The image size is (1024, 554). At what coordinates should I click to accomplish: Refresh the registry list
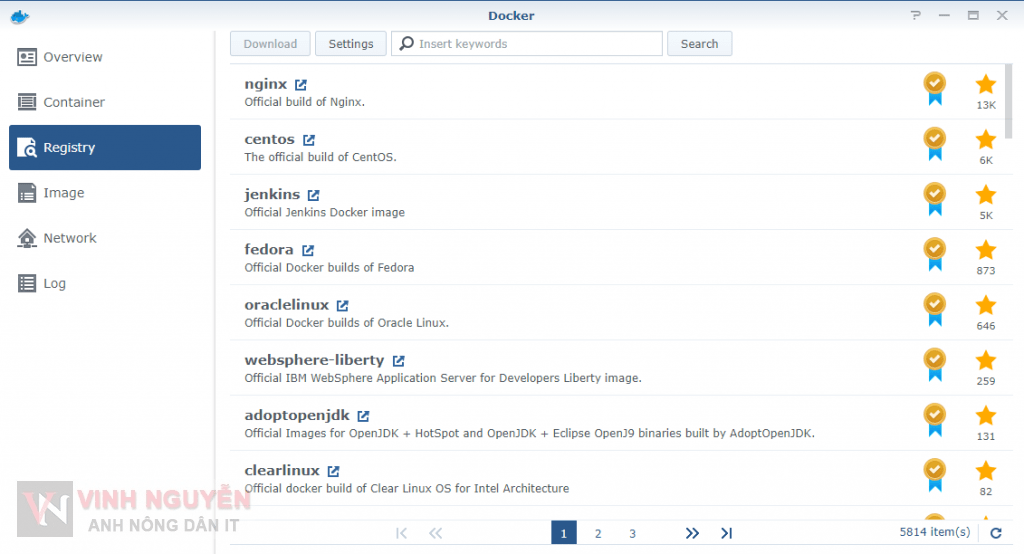pos(995,533)
